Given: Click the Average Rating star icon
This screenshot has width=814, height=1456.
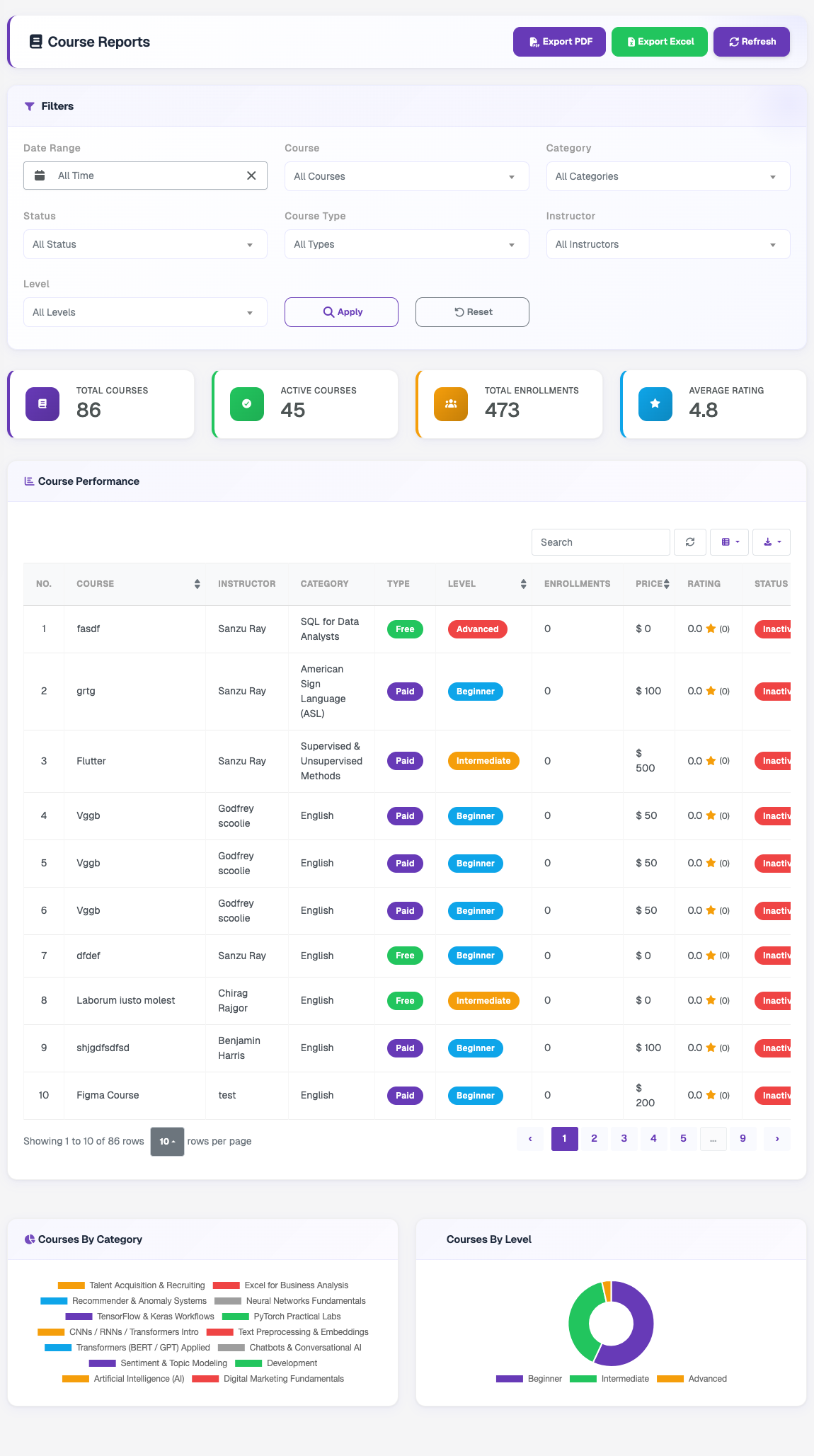Looking at the screenshot, I should pos(655,404).
